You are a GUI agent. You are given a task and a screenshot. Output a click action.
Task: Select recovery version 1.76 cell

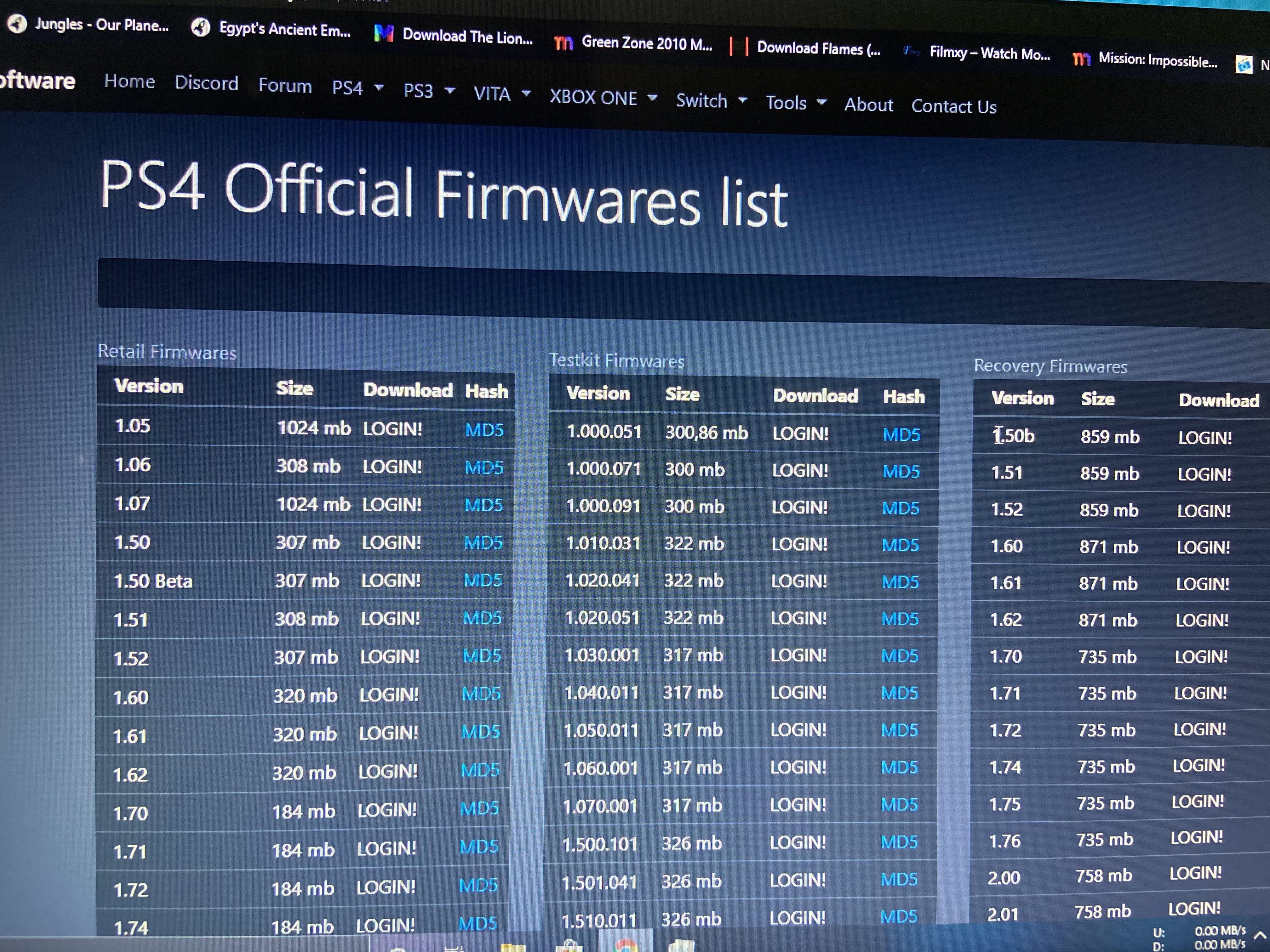tap(1005, 841)
